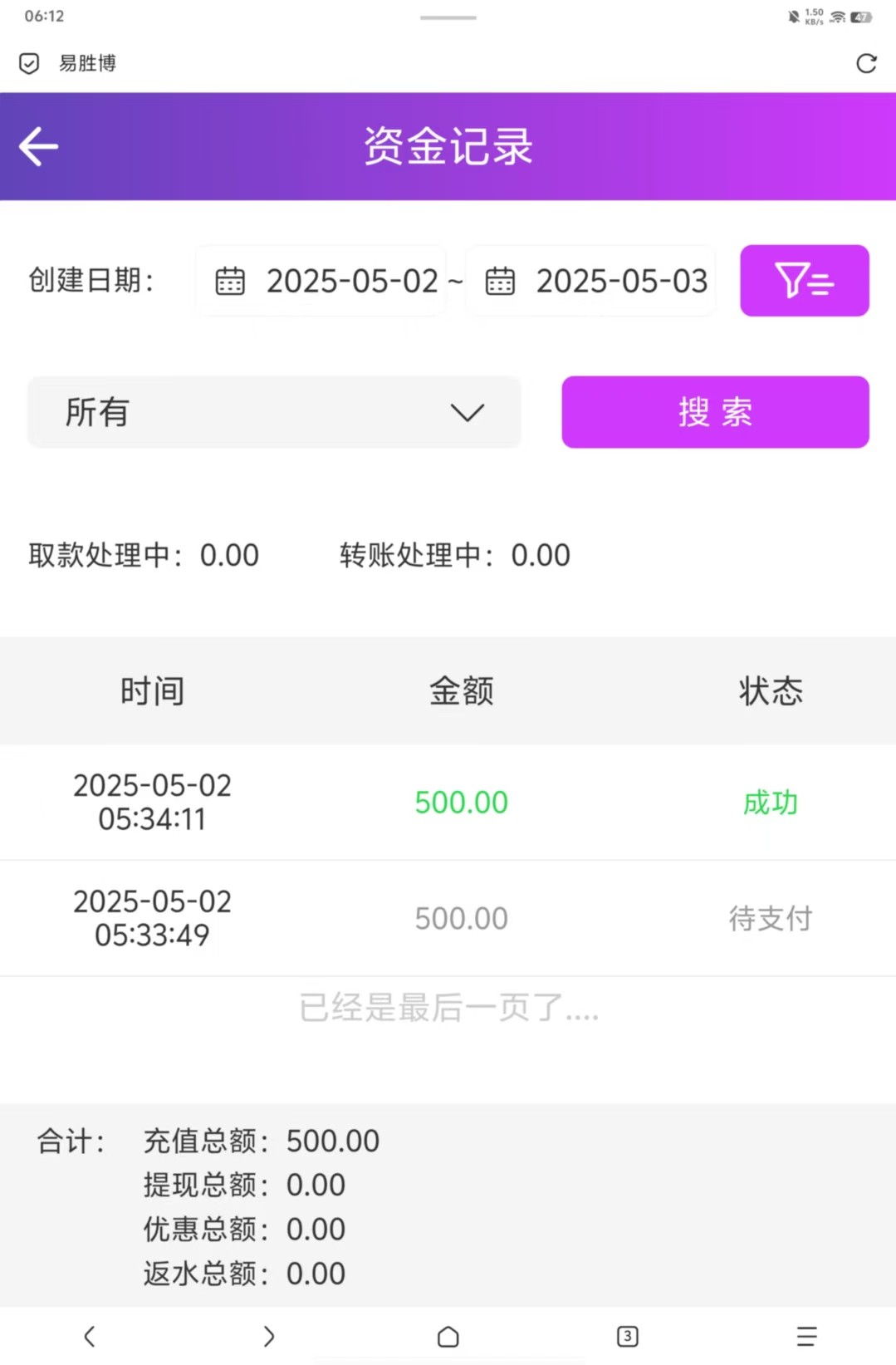Tap the start date calendar icon
896x1365 pixels.
(x=230, y=282)
